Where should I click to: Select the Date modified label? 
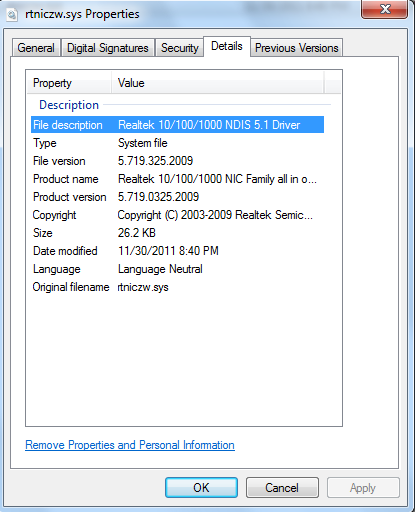[x=65, y=251]
